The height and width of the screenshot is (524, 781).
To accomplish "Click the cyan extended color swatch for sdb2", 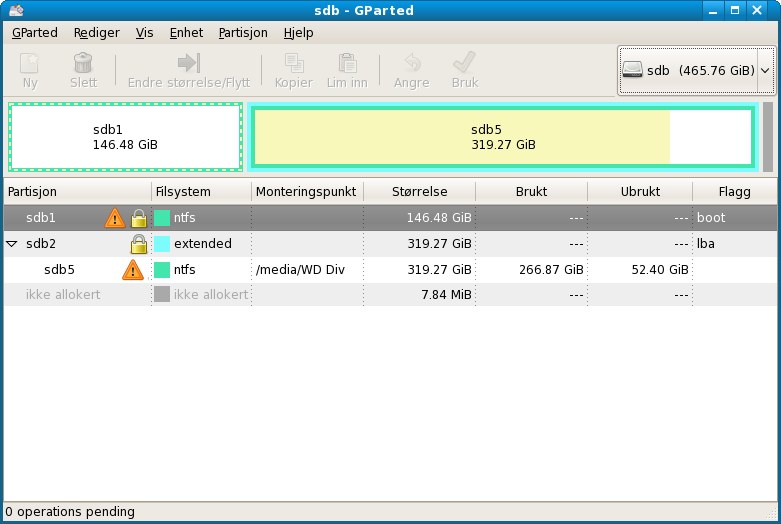I will coord(162,244).
